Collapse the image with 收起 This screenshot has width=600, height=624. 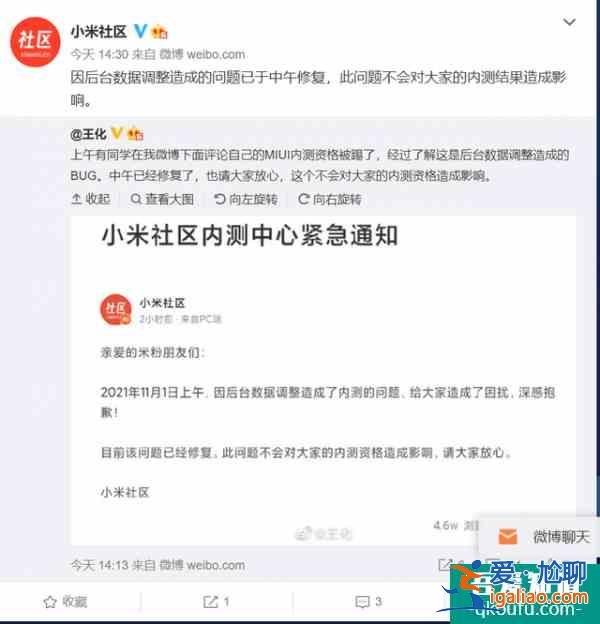point(90,199)
